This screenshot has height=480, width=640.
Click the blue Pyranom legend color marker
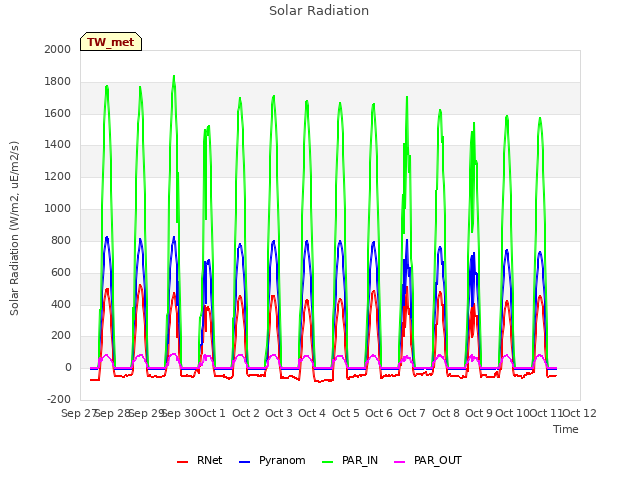pos(244,462)
